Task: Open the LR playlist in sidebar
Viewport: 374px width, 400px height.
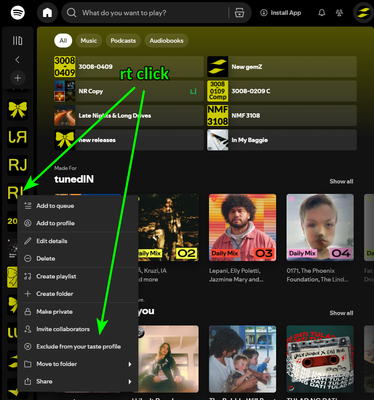Action: 18,137
